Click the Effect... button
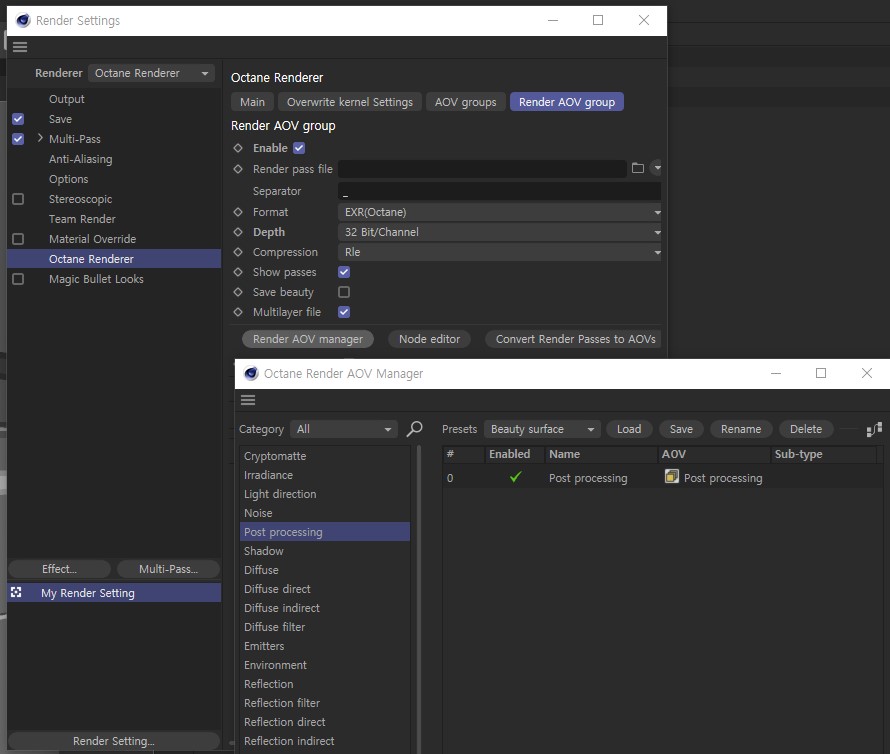Screen dimensions: 890x754 60,569
